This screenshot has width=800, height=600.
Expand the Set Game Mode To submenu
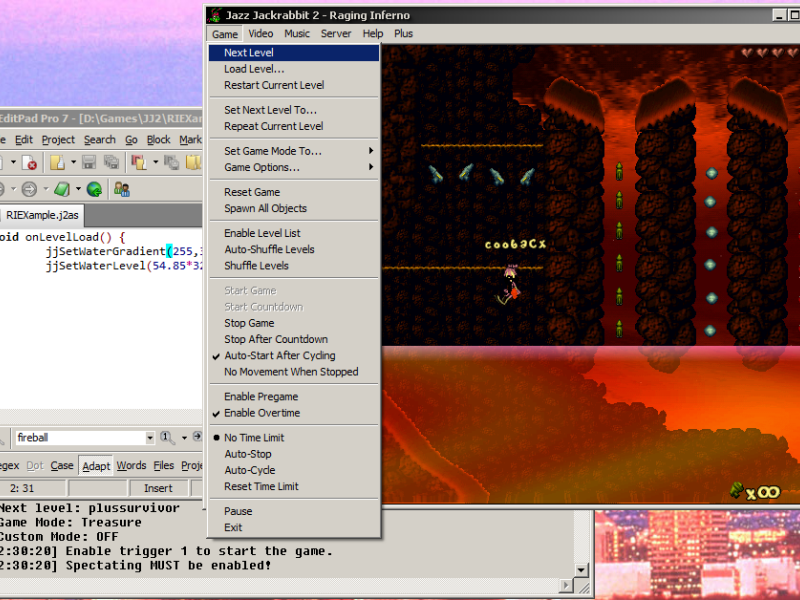pos(293,151)
